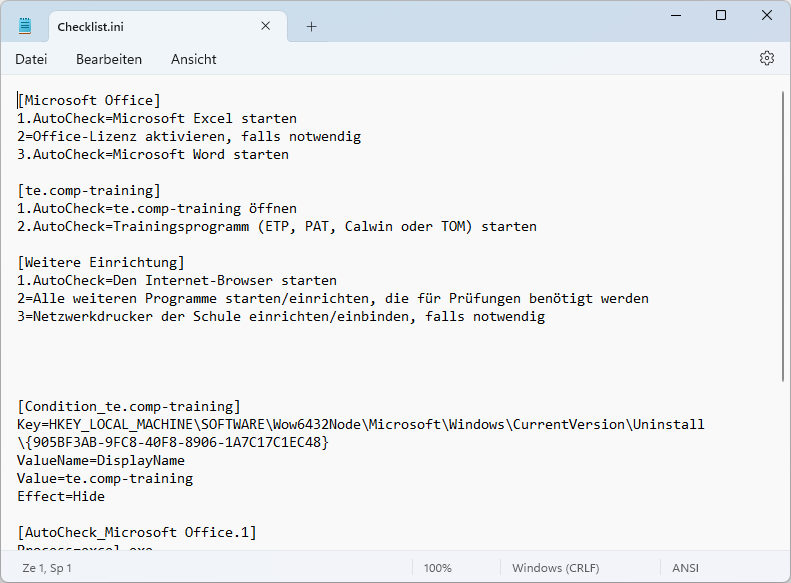Screen dimensions: 791x583
Task: Maximize the Notepad window
Action: (721, 16)
